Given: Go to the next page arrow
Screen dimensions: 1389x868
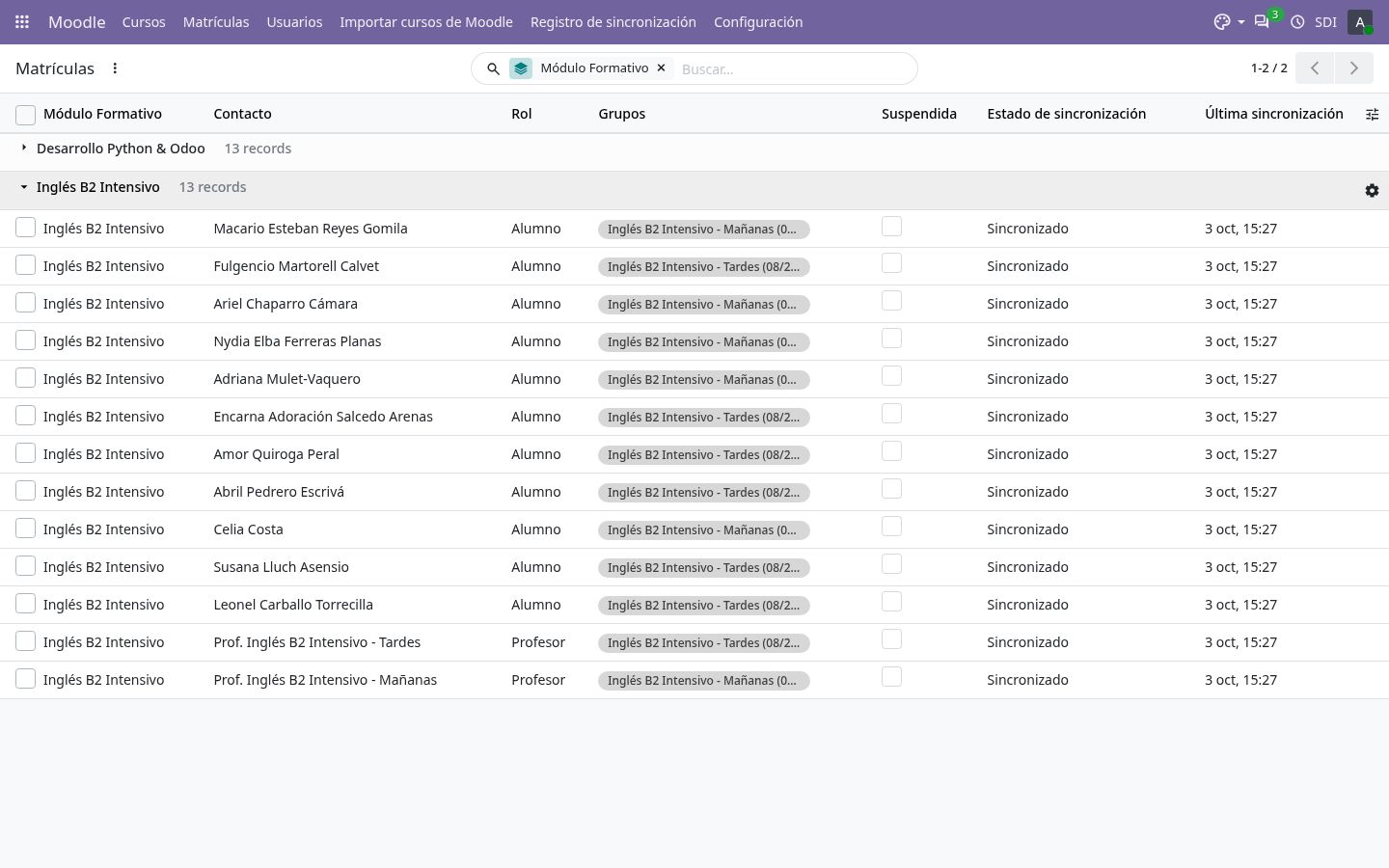Looking at the screenshot, I should (1353, 68).
